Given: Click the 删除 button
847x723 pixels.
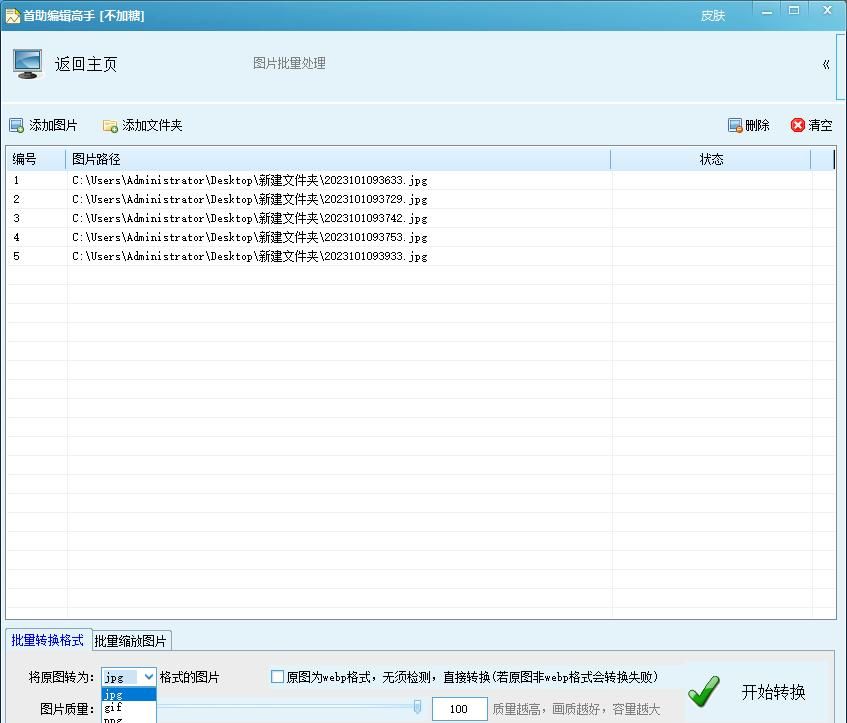Looking at the screenshot, I should [x=749, y=125].
